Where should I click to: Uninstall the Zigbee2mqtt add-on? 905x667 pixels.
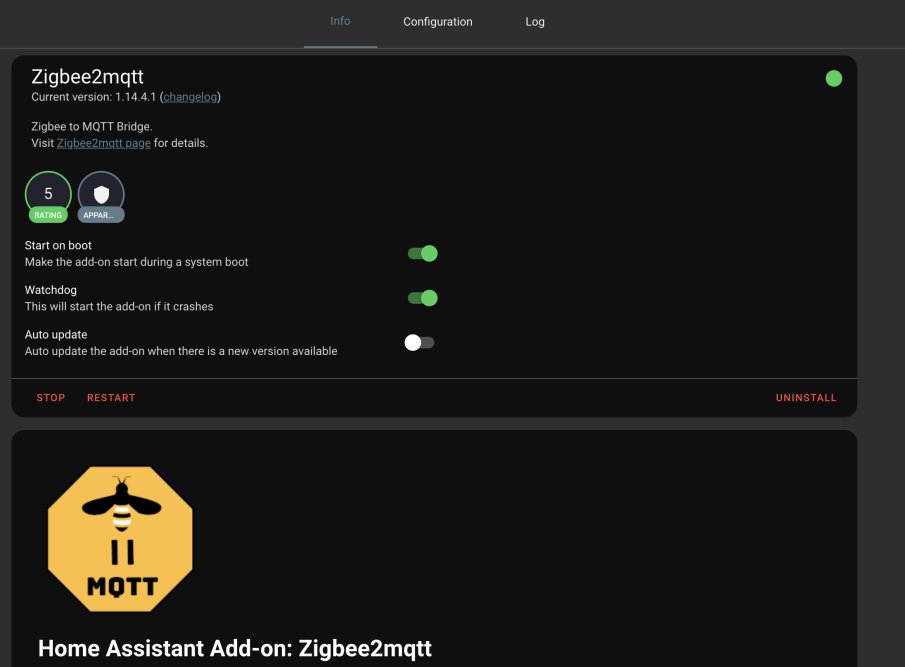(806, 398)
